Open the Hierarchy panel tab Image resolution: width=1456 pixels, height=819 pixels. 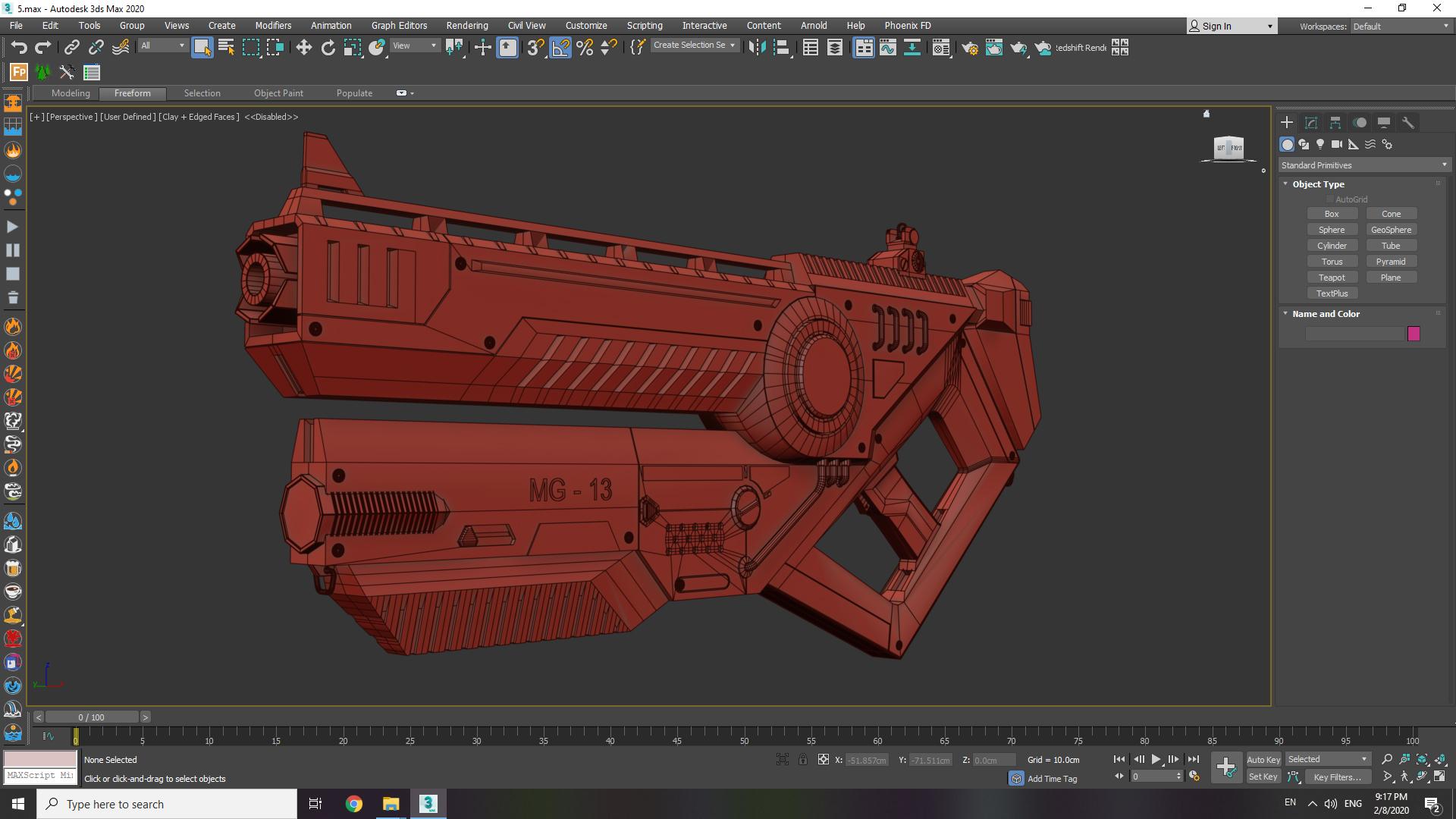tap(1335, 122)
